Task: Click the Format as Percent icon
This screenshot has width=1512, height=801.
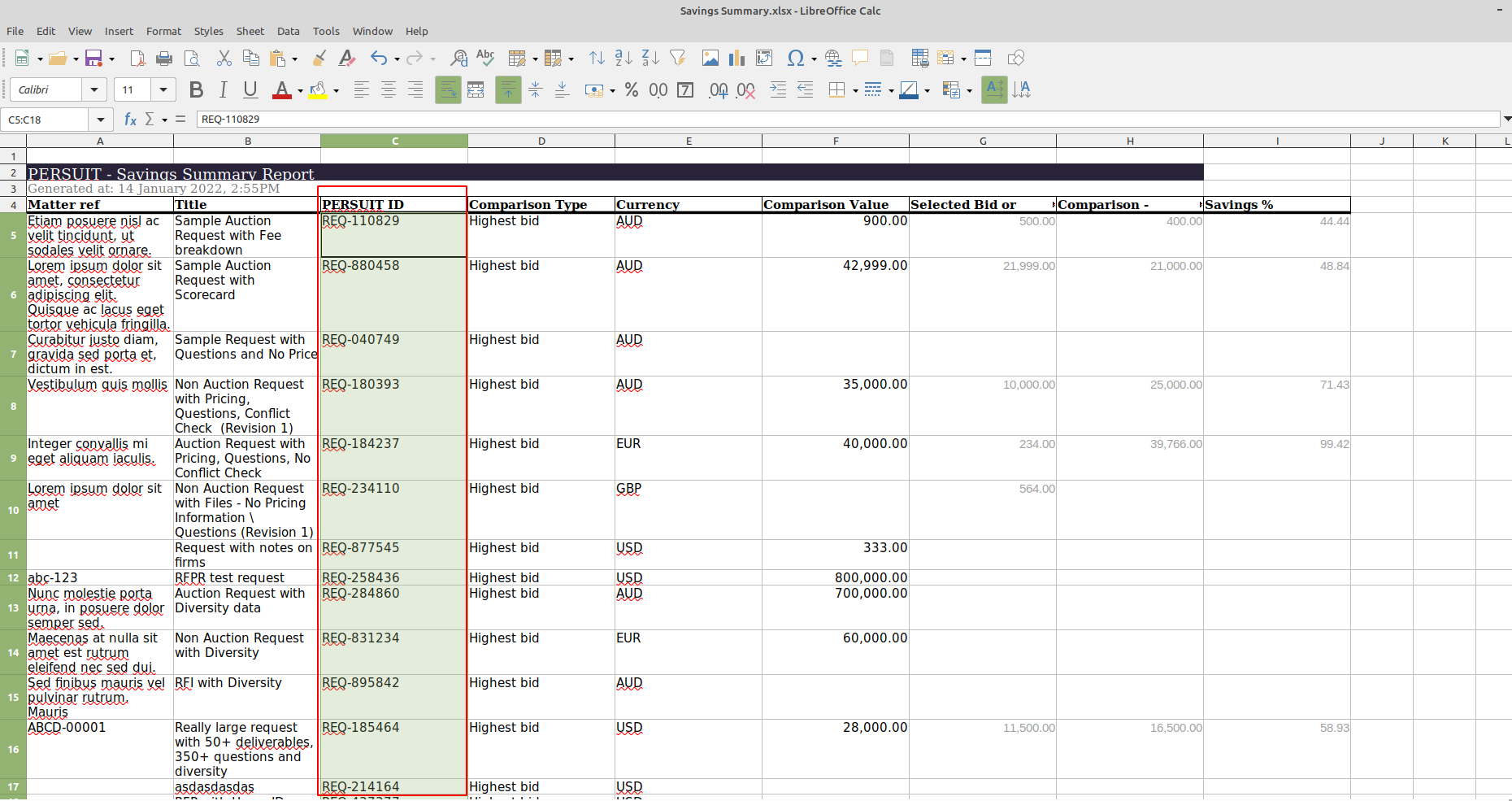Action: (x=632, y=90)
